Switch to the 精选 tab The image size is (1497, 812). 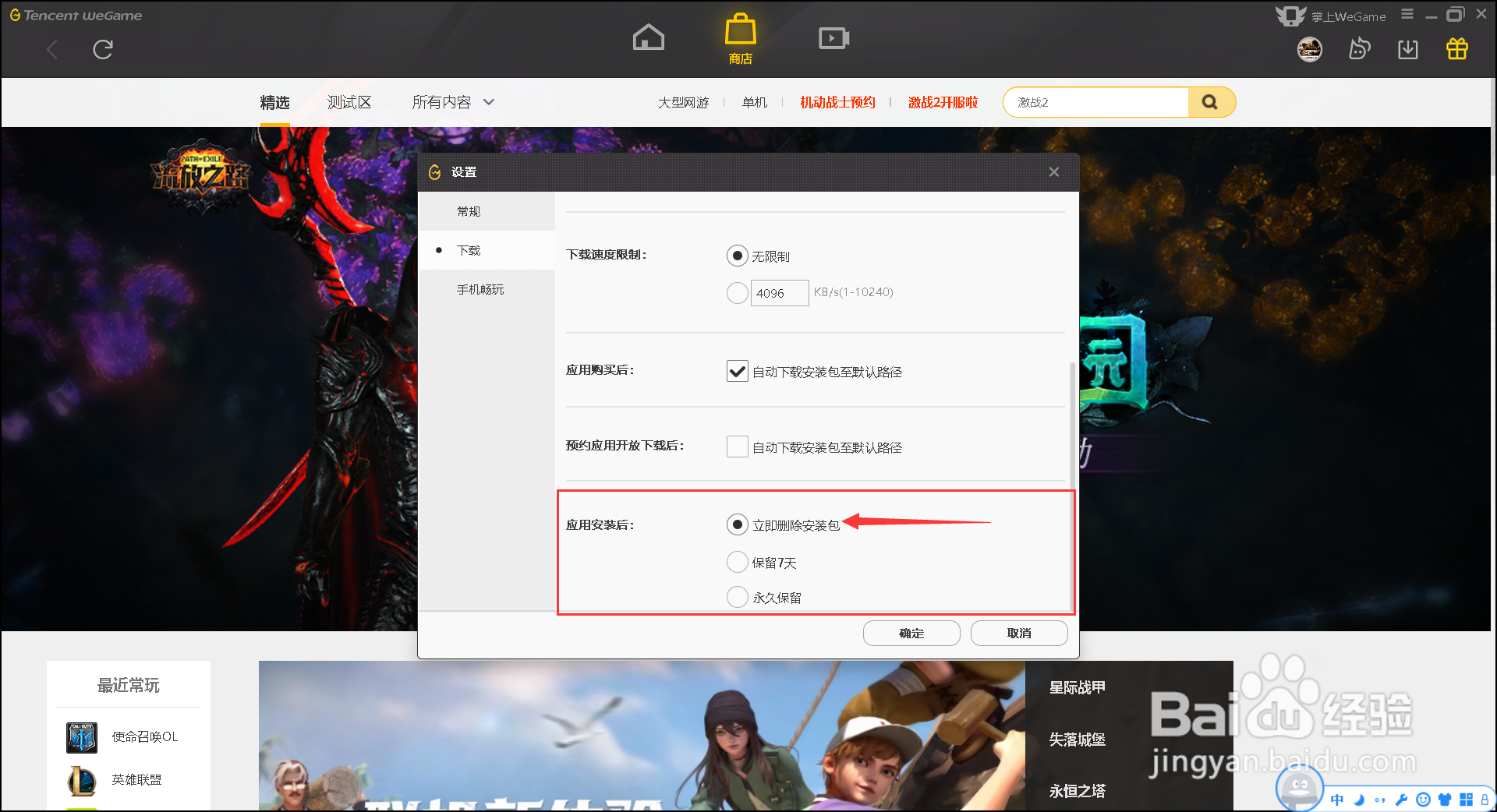pyautogui.click(x=274, y=102)
